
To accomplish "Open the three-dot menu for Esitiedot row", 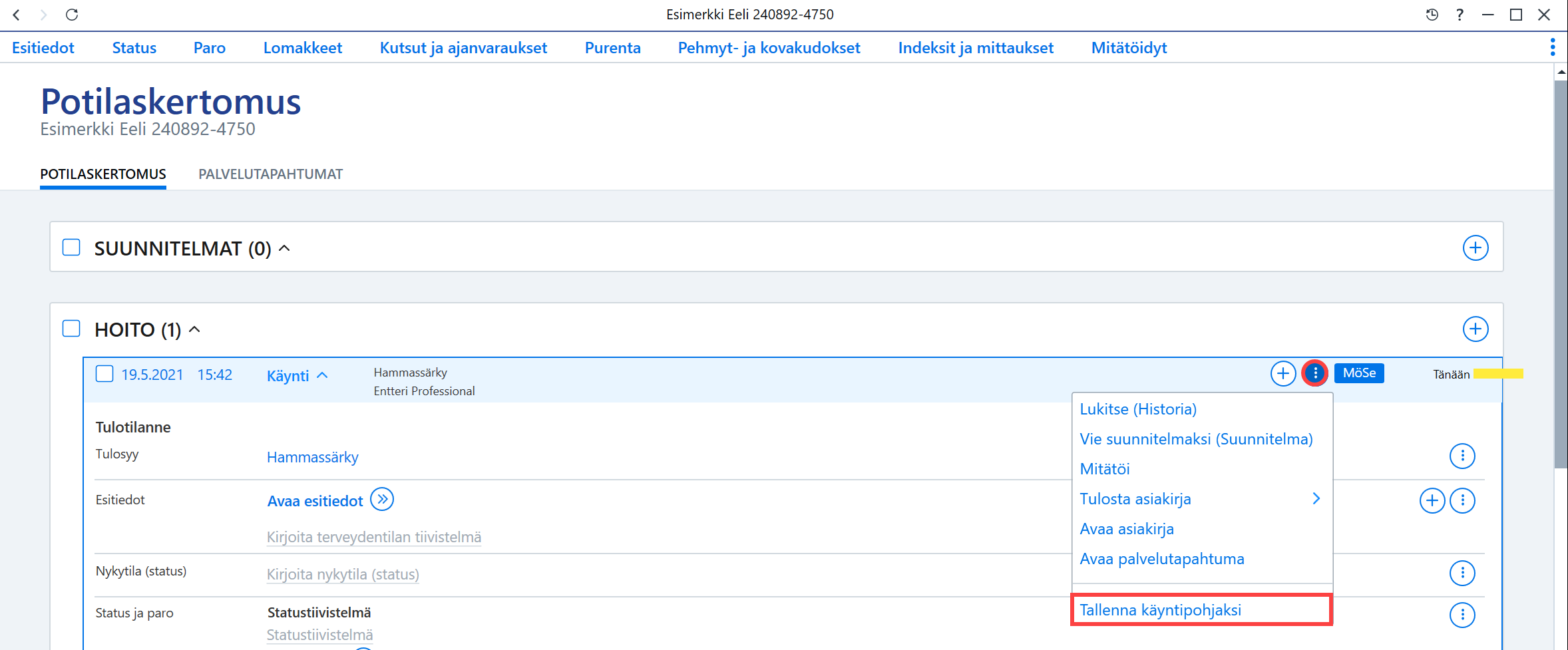I will (x=1462, y=501).
